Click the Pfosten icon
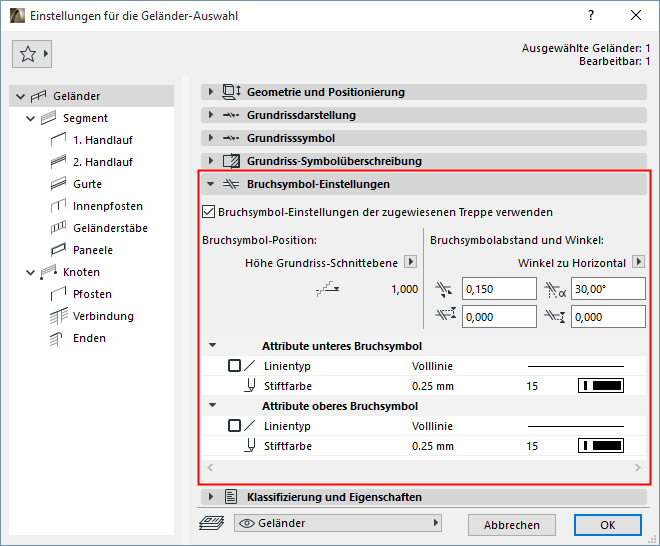The height and width of the screenshot is (546, 660). (59, 294)
